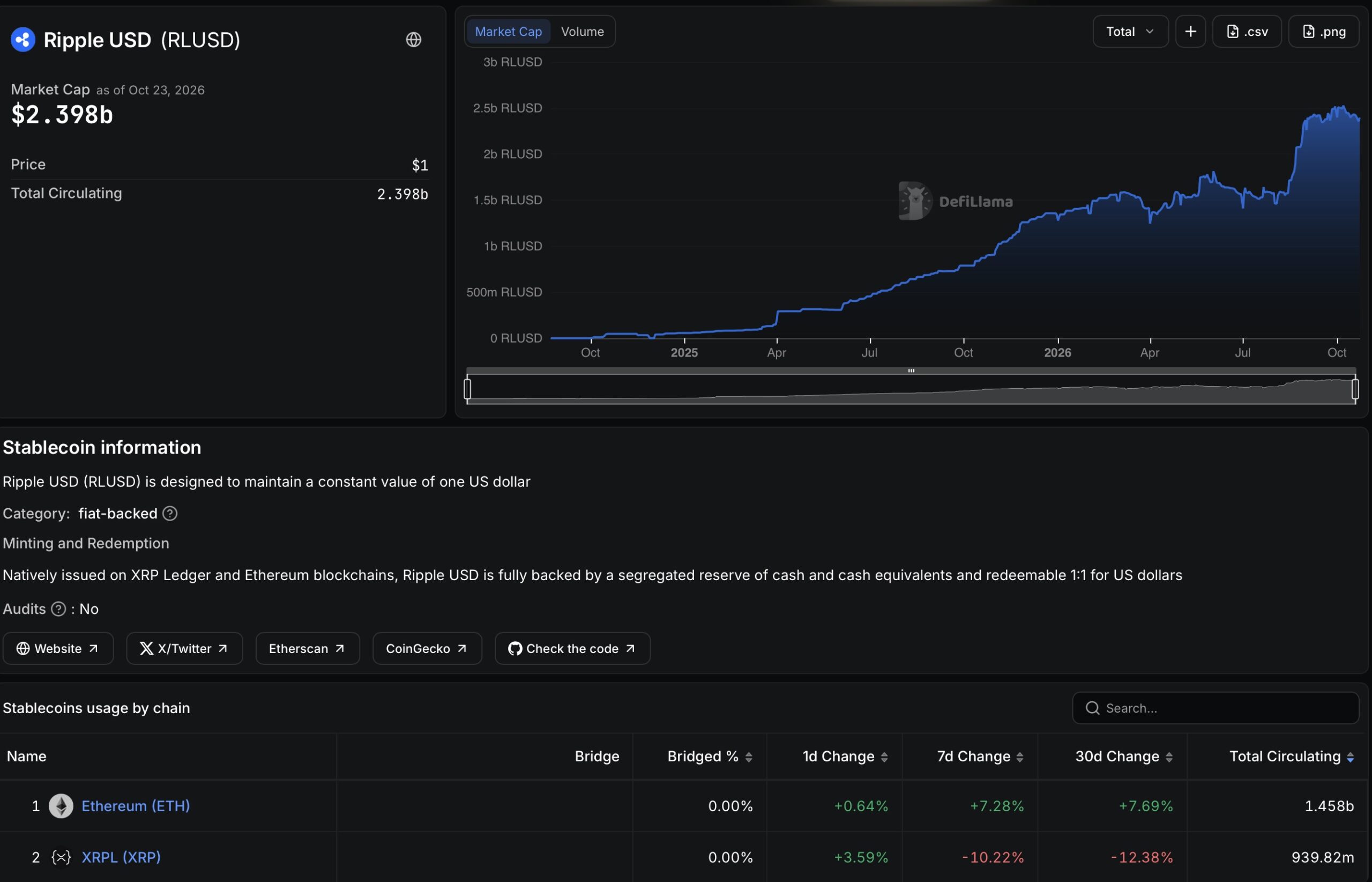
Task: Click the help icon next to Audits
Action: [58, 609]
